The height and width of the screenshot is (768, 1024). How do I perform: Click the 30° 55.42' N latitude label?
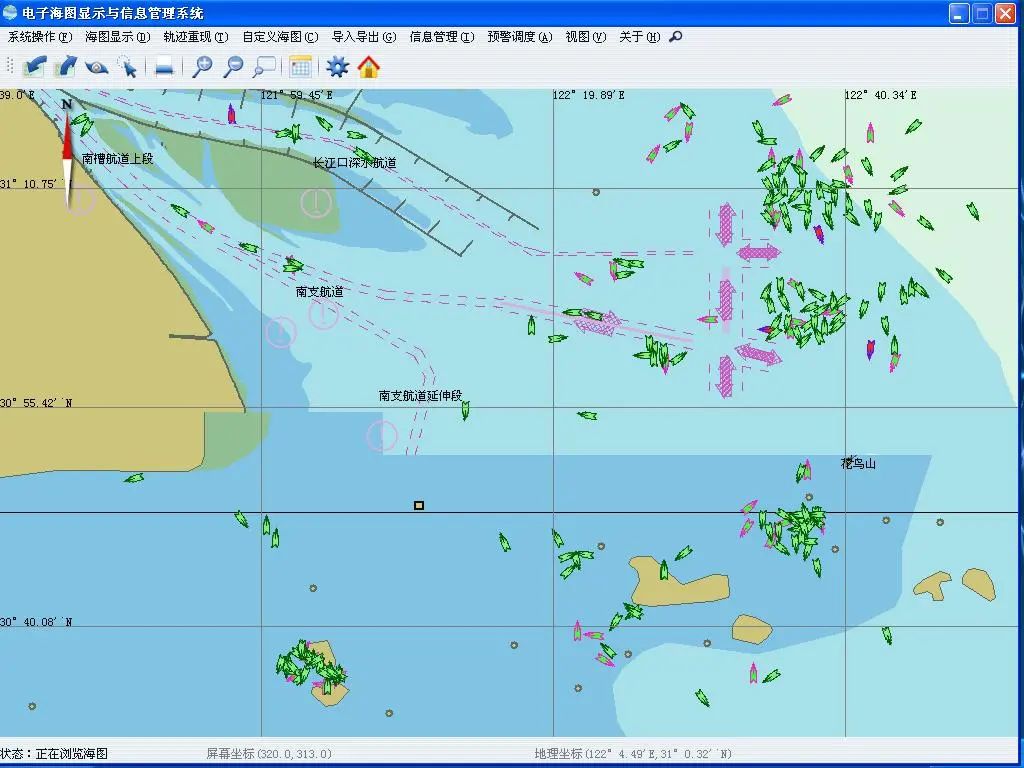[x=36, y=403]
